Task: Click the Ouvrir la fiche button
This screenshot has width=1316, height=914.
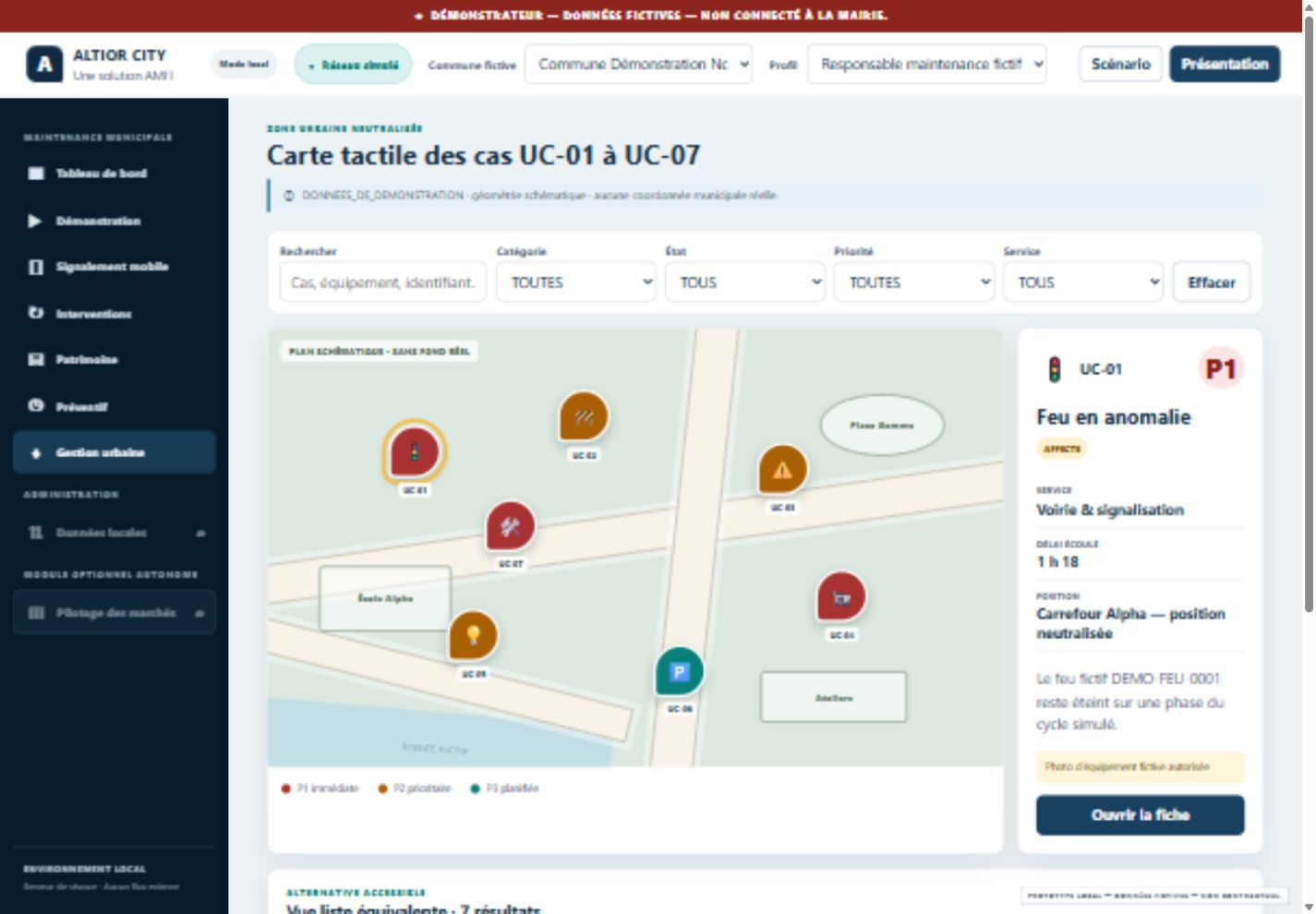Action: point(1140,815)
